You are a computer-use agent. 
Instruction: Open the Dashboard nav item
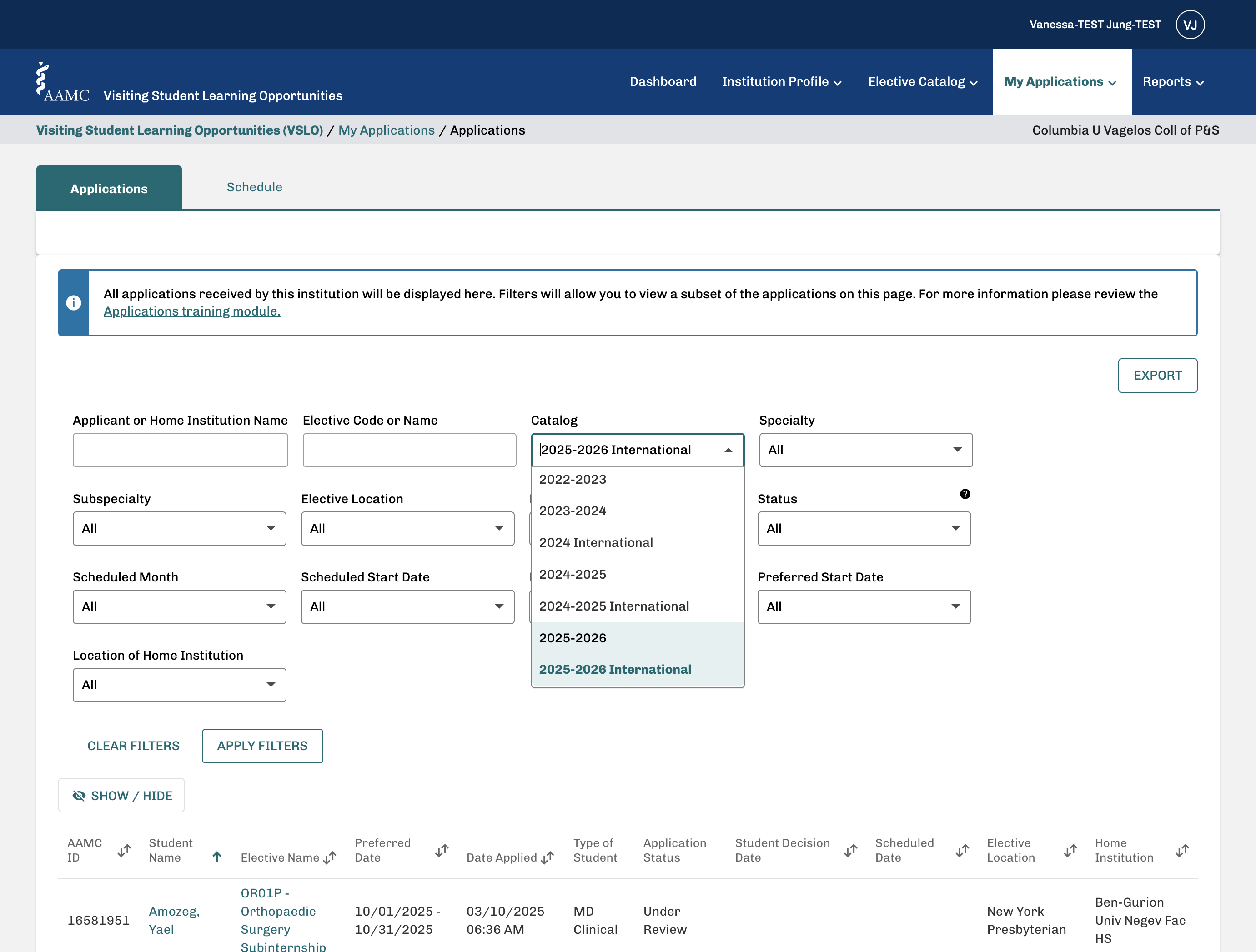(x=663, y=82)
